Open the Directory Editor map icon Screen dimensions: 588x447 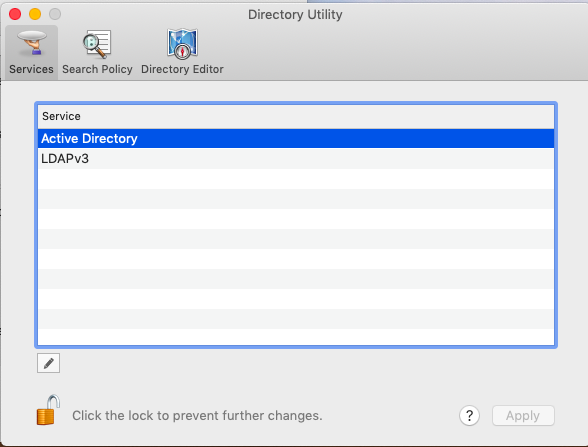click(182, 44)
